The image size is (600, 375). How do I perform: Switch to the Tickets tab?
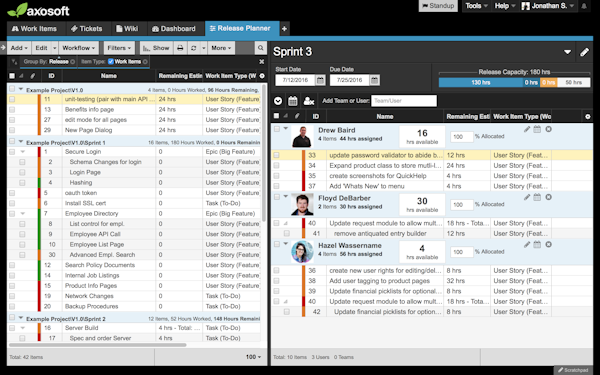click(87, 29)
